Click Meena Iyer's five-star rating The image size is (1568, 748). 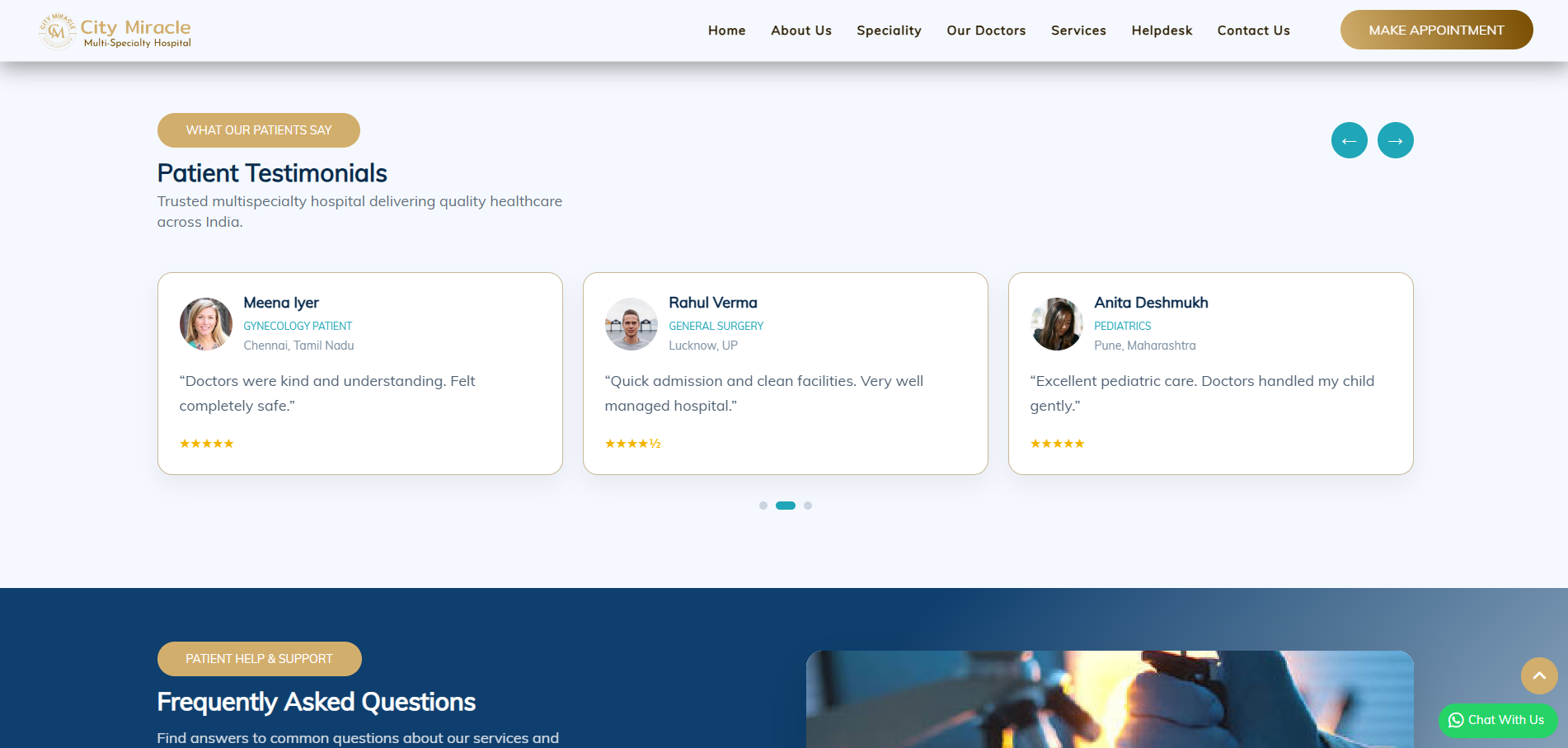(207, 444)
